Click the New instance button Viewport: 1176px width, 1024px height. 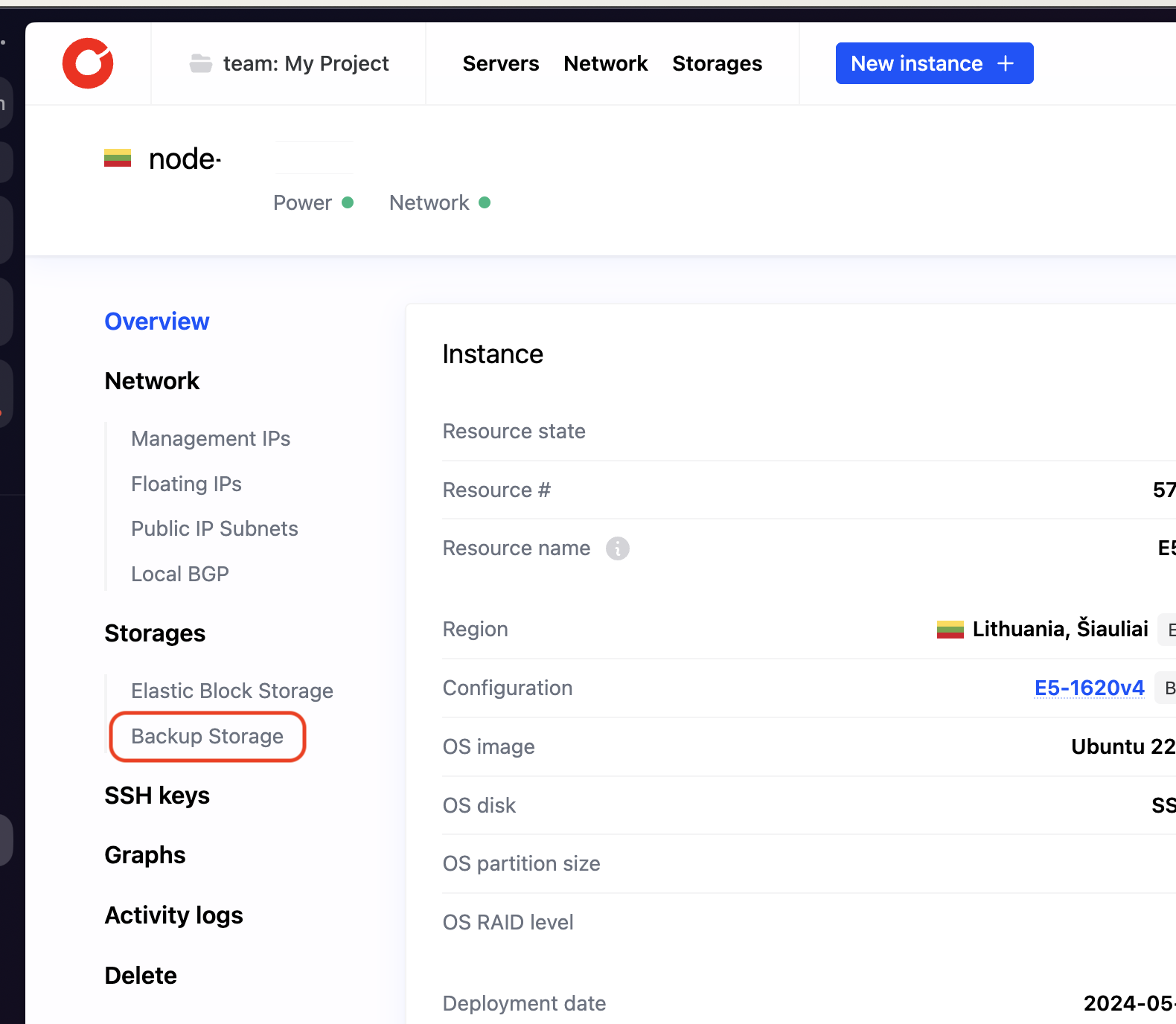coord(935,63)
